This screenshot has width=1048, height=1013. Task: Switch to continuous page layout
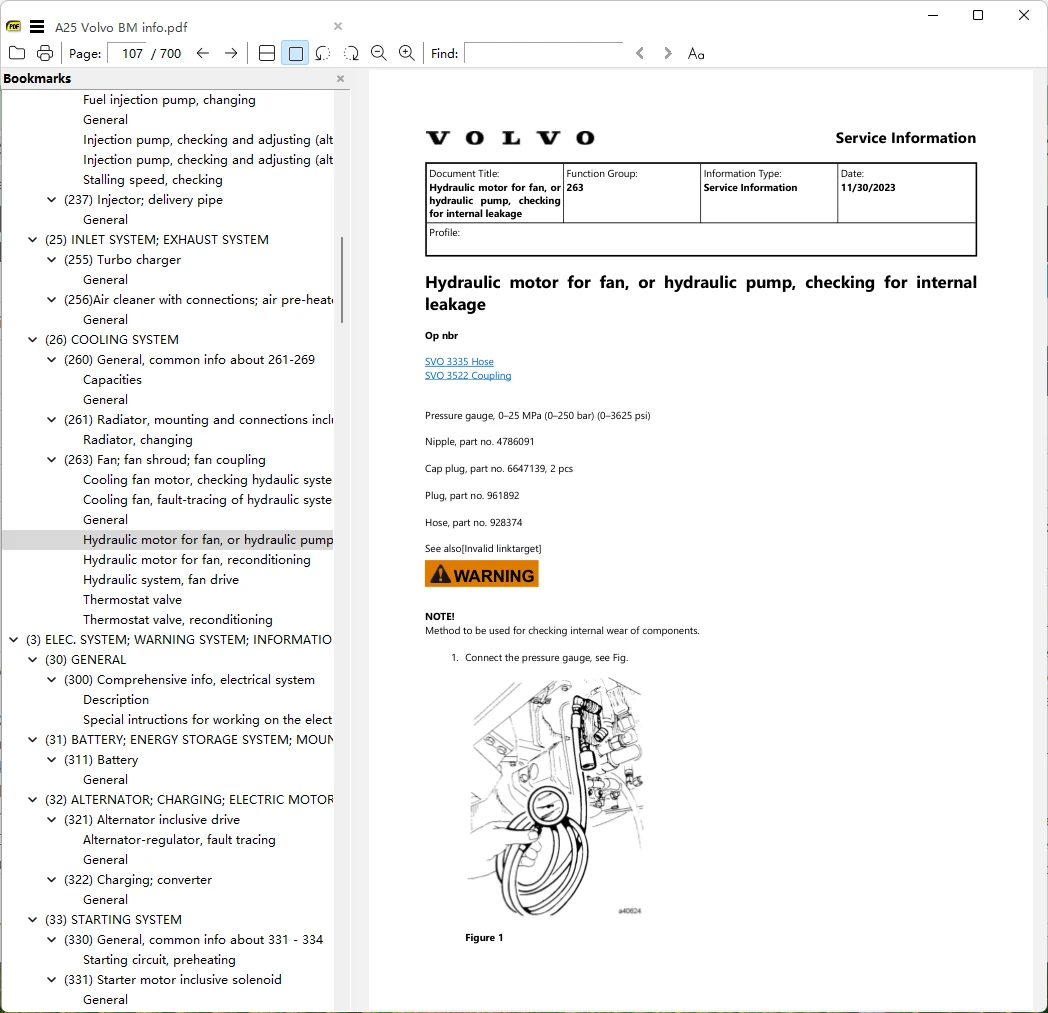click(x=267, y=53)
